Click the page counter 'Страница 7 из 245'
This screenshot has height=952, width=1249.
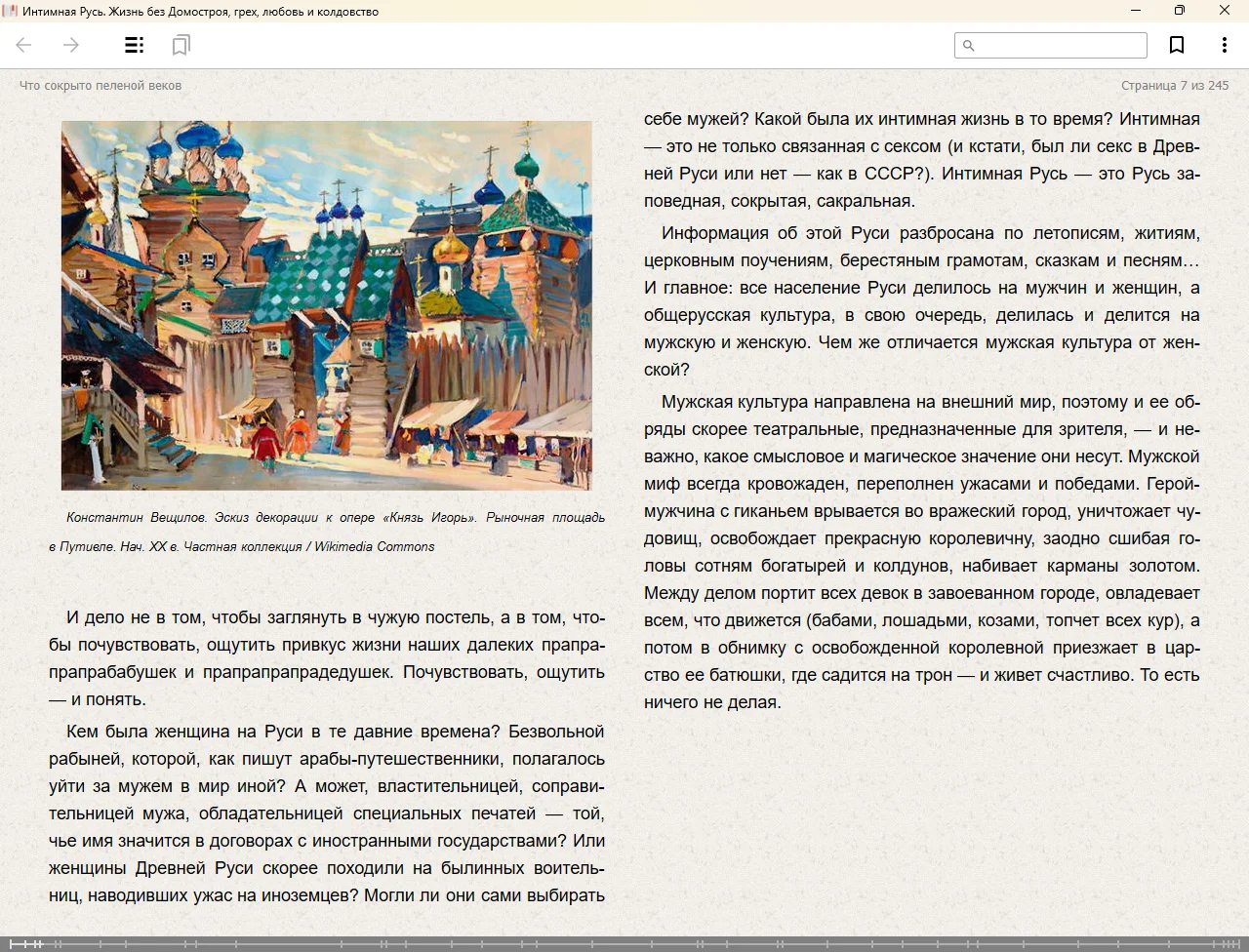[1174, 86]
